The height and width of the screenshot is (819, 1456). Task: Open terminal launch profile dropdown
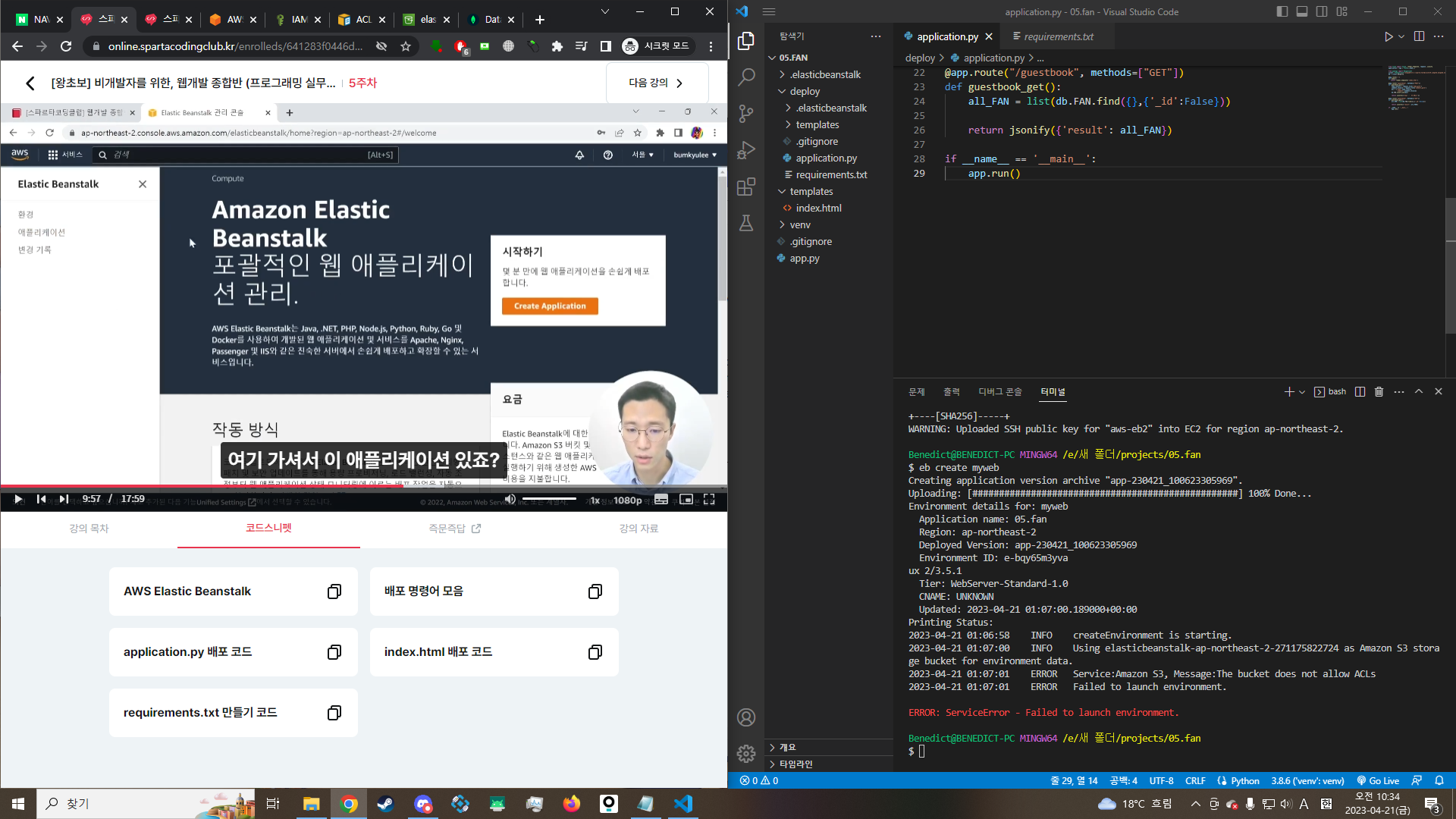1302,392
